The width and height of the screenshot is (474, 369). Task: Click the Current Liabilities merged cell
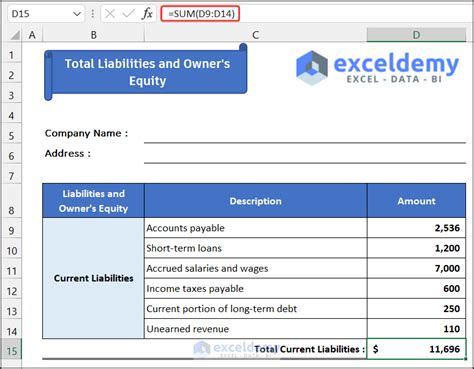point(93,278)
